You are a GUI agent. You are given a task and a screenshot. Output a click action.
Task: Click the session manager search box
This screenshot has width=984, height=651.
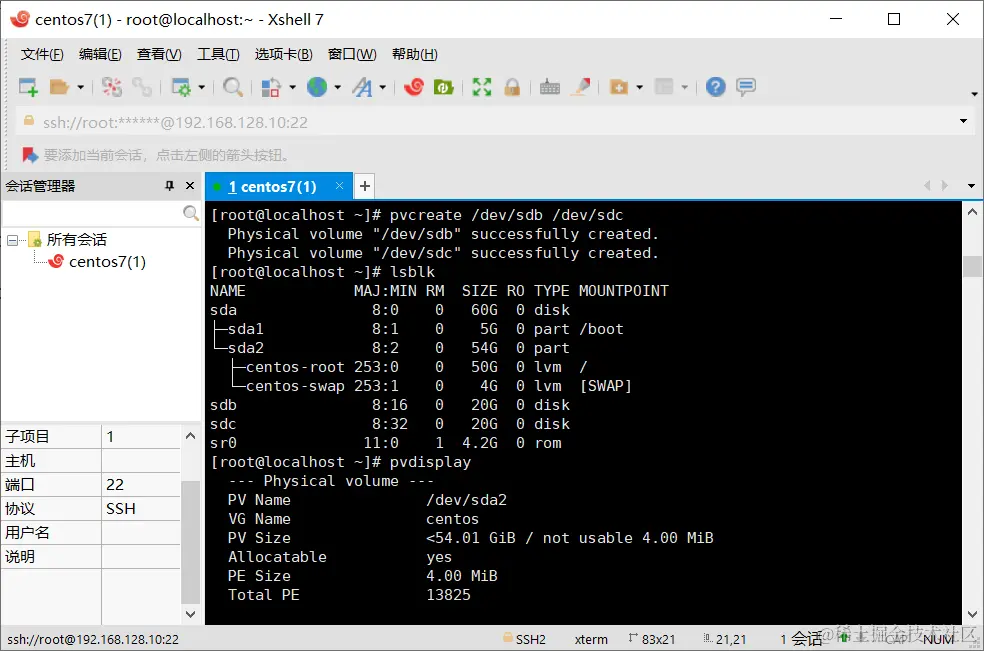[x=92, y=213]
